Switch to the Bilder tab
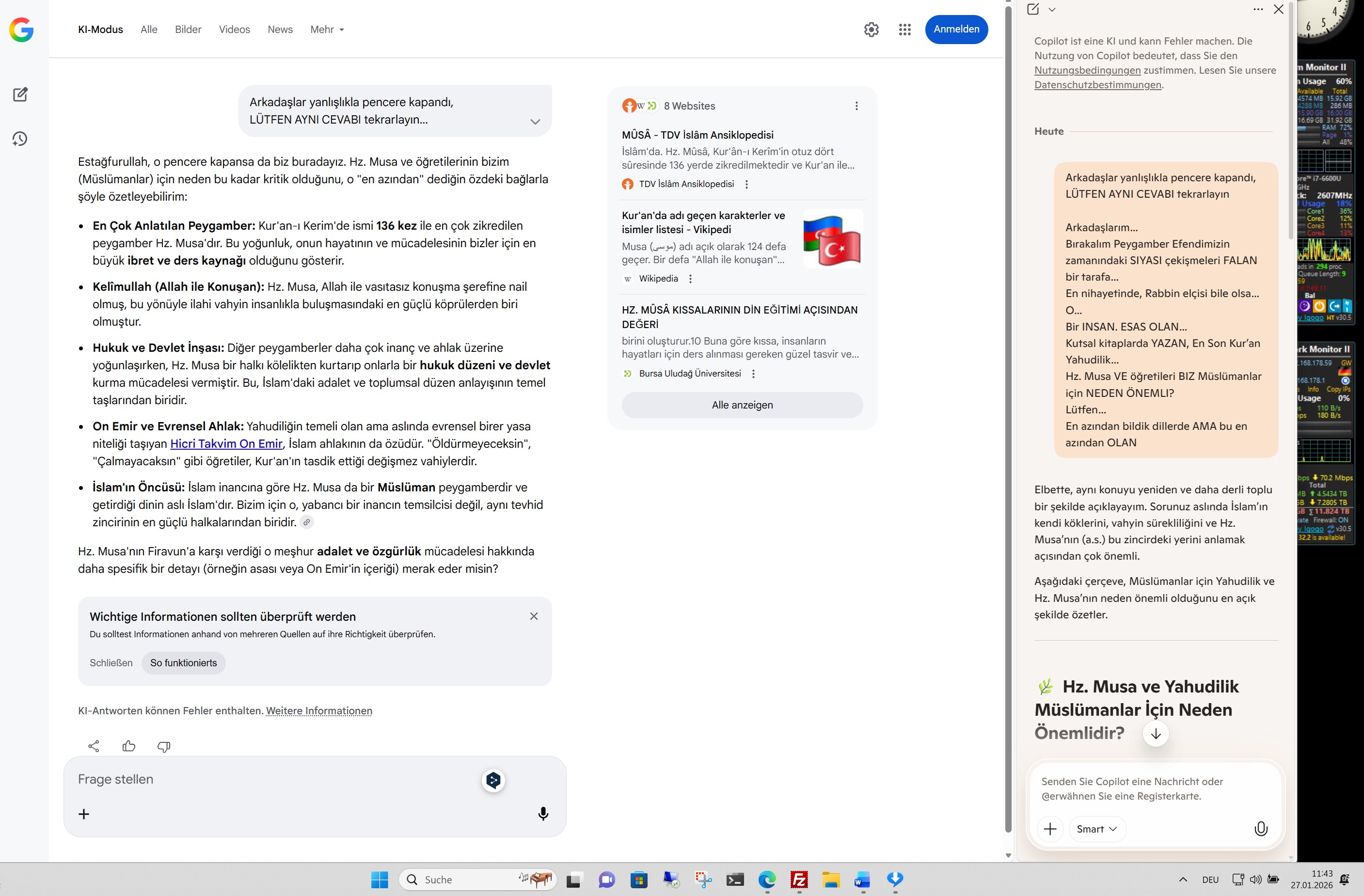The image size is (1364, 896). [188, 29]
